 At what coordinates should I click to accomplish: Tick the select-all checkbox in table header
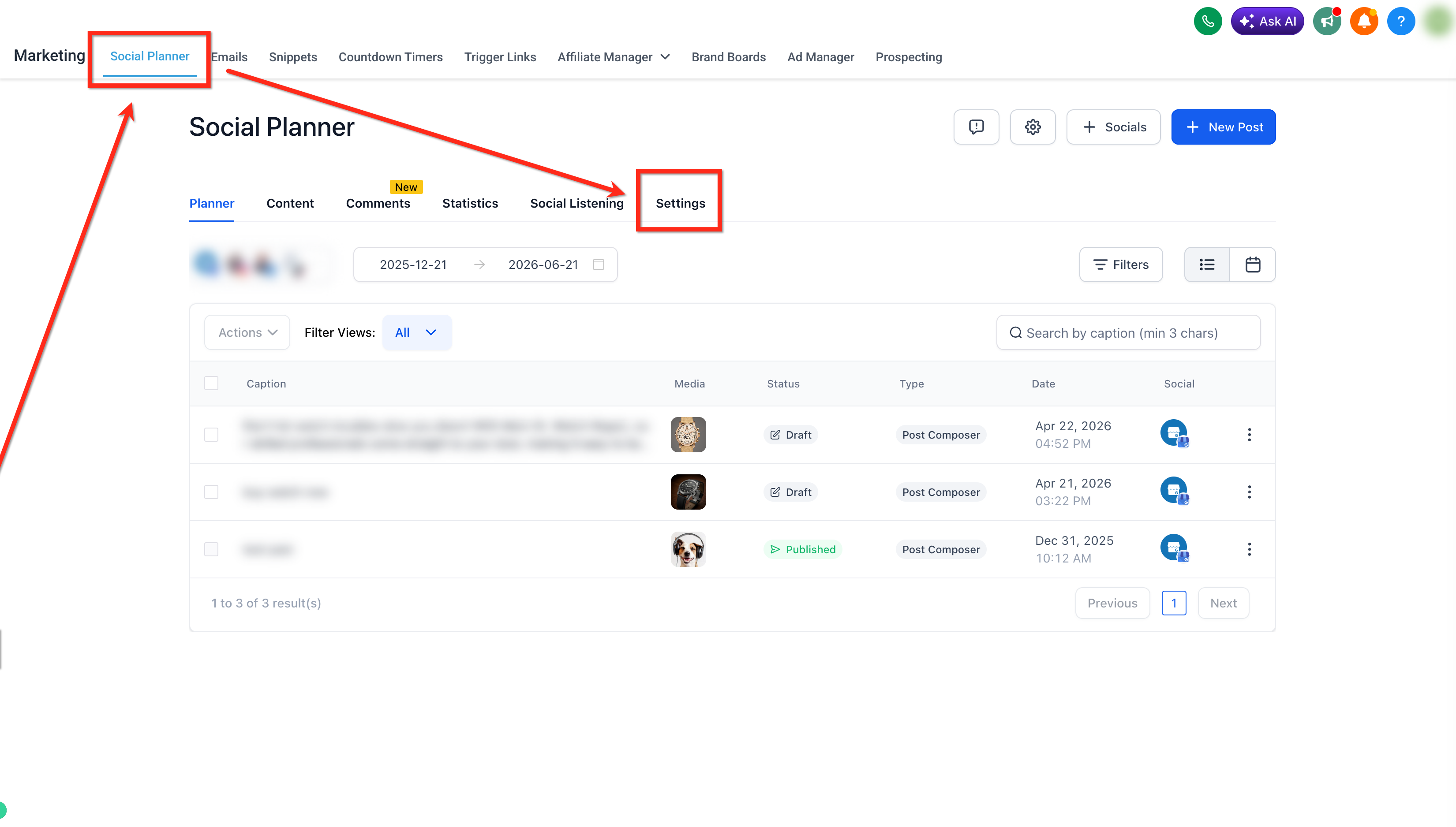click(211, 384)
